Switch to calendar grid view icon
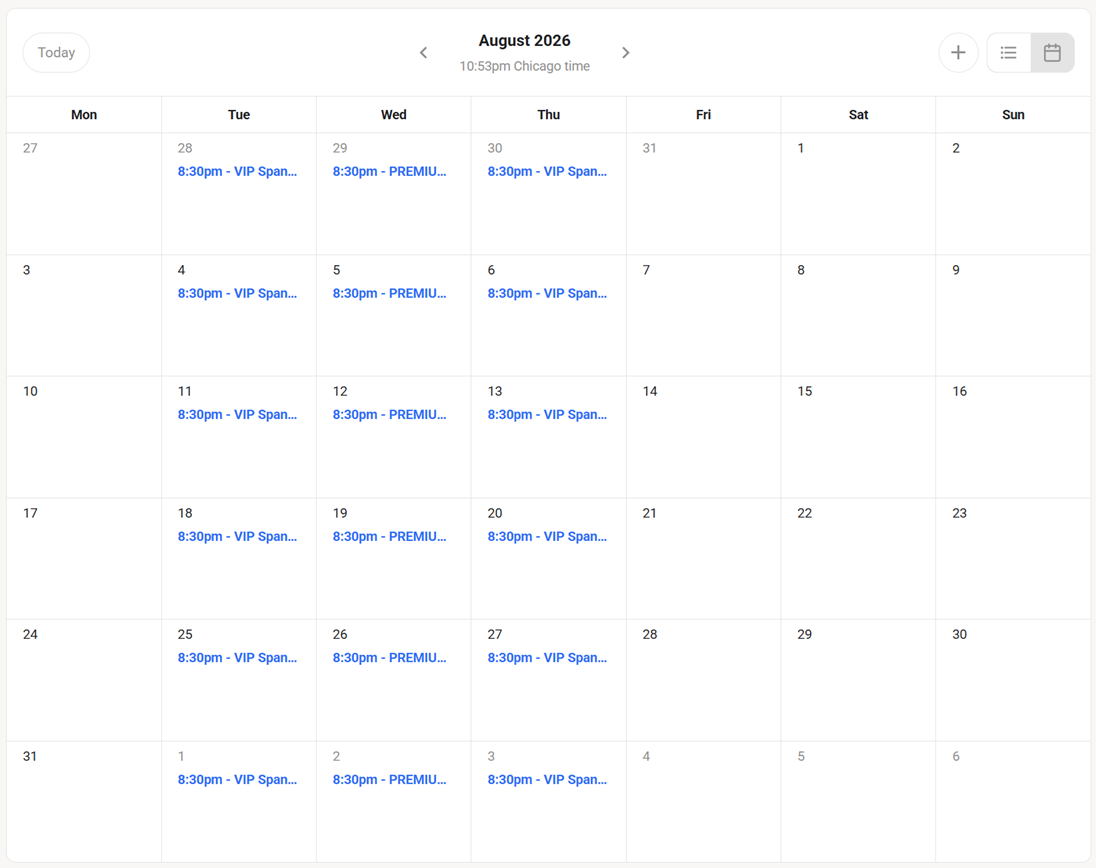 [1053, 52]
